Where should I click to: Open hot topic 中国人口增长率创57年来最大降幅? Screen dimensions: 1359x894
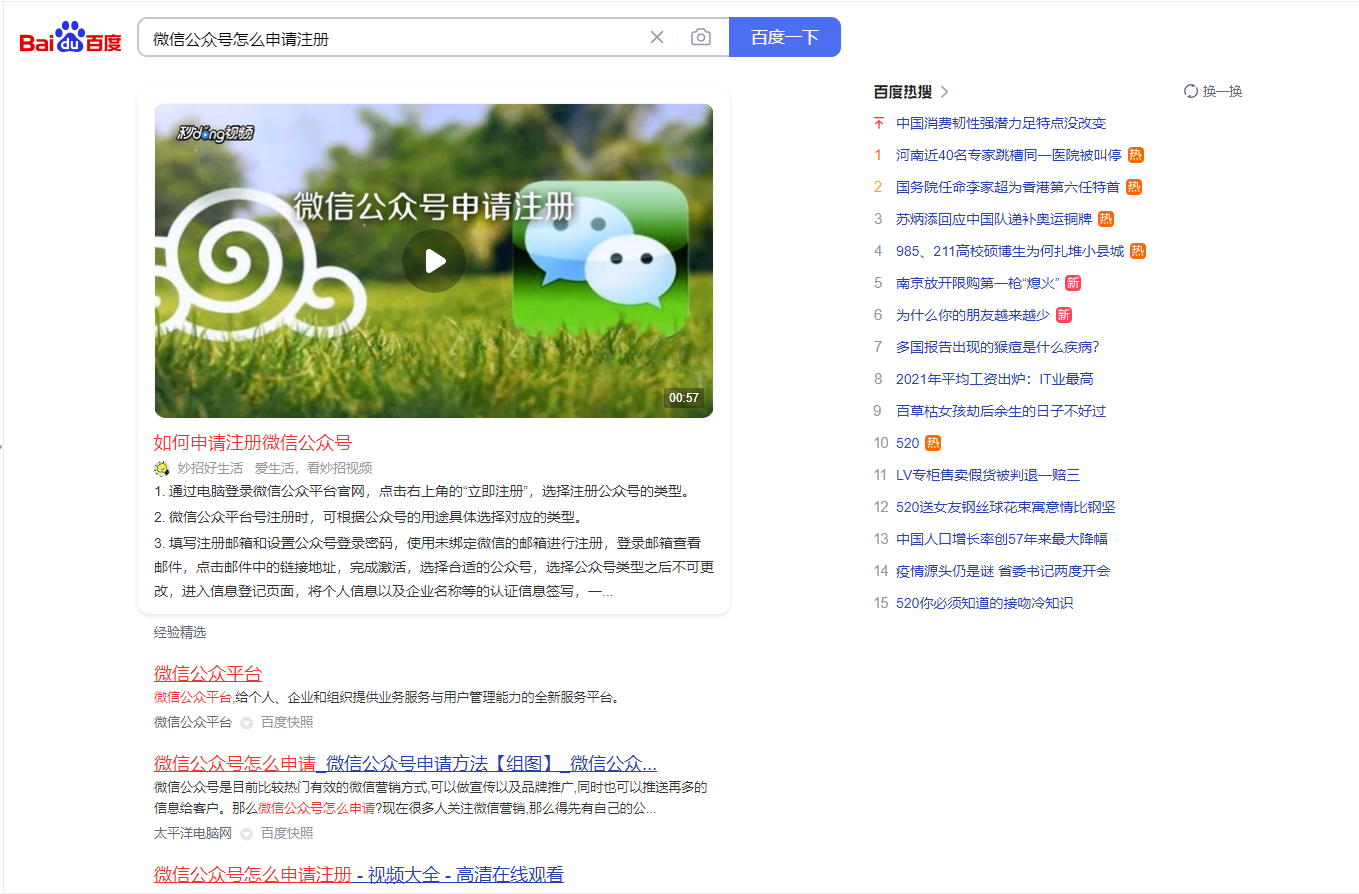[1002, 539]
